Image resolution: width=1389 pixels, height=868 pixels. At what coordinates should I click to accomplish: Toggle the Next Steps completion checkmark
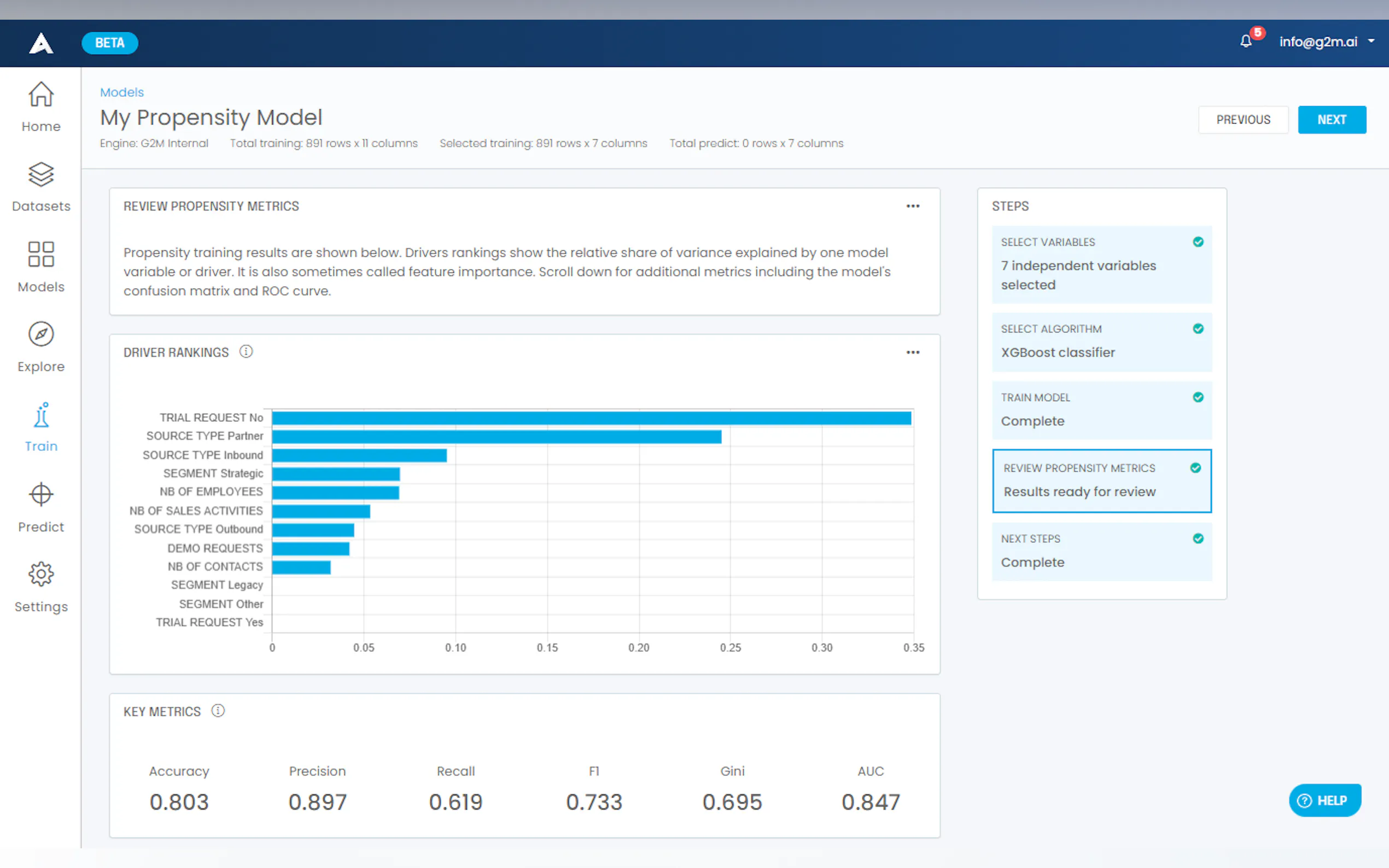1198,538
